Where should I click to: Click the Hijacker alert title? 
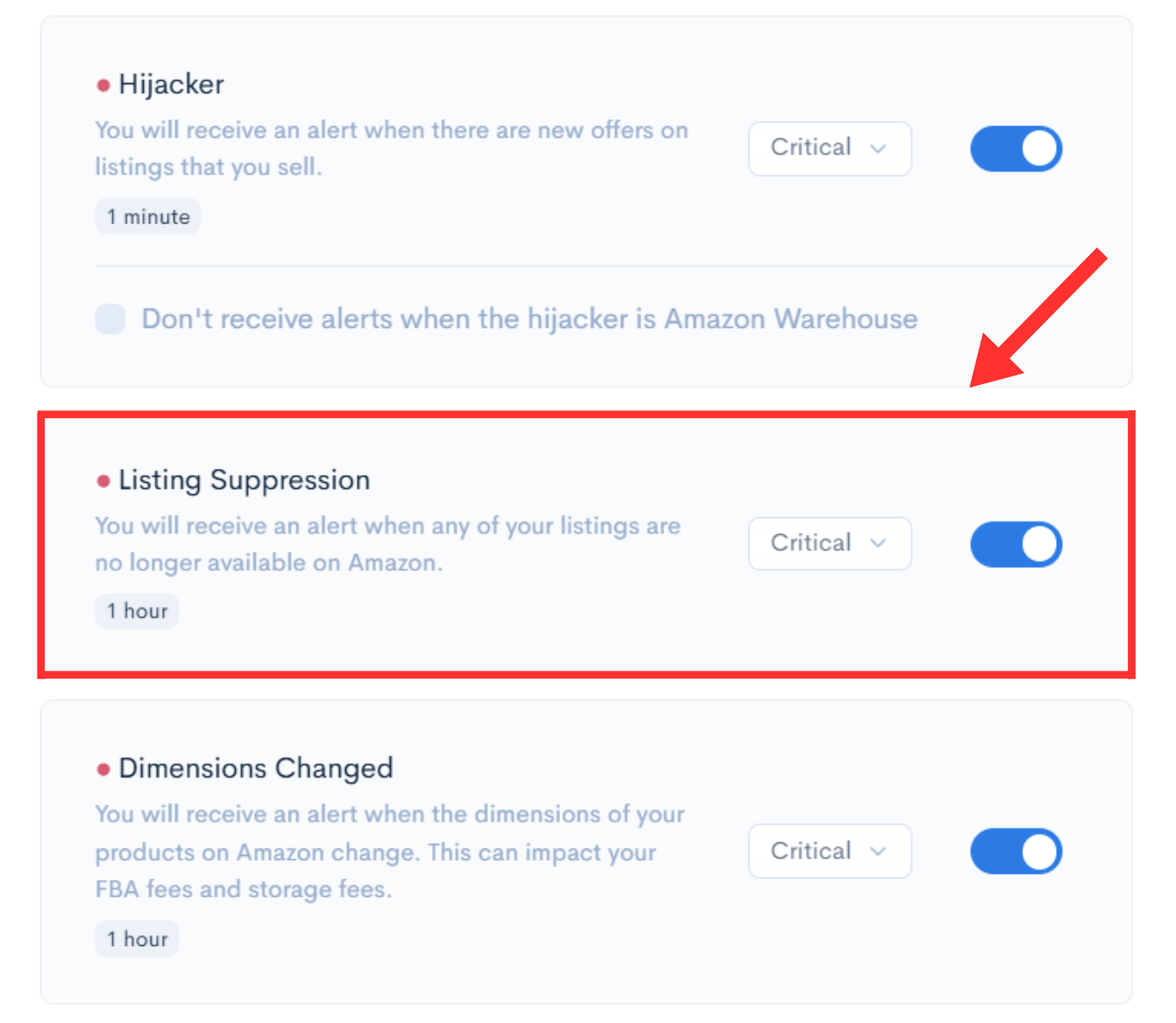point(172,84)
